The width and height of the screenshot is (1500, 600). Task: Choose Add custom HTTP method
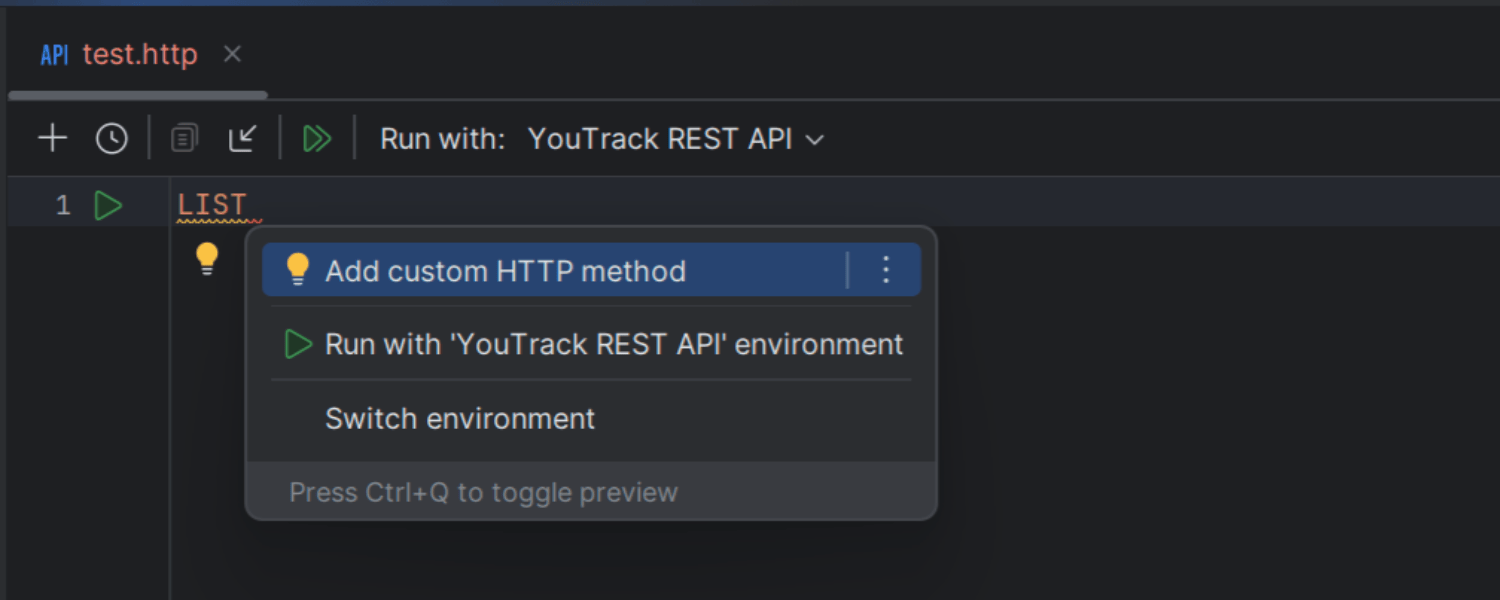click(x=505, y=271)
